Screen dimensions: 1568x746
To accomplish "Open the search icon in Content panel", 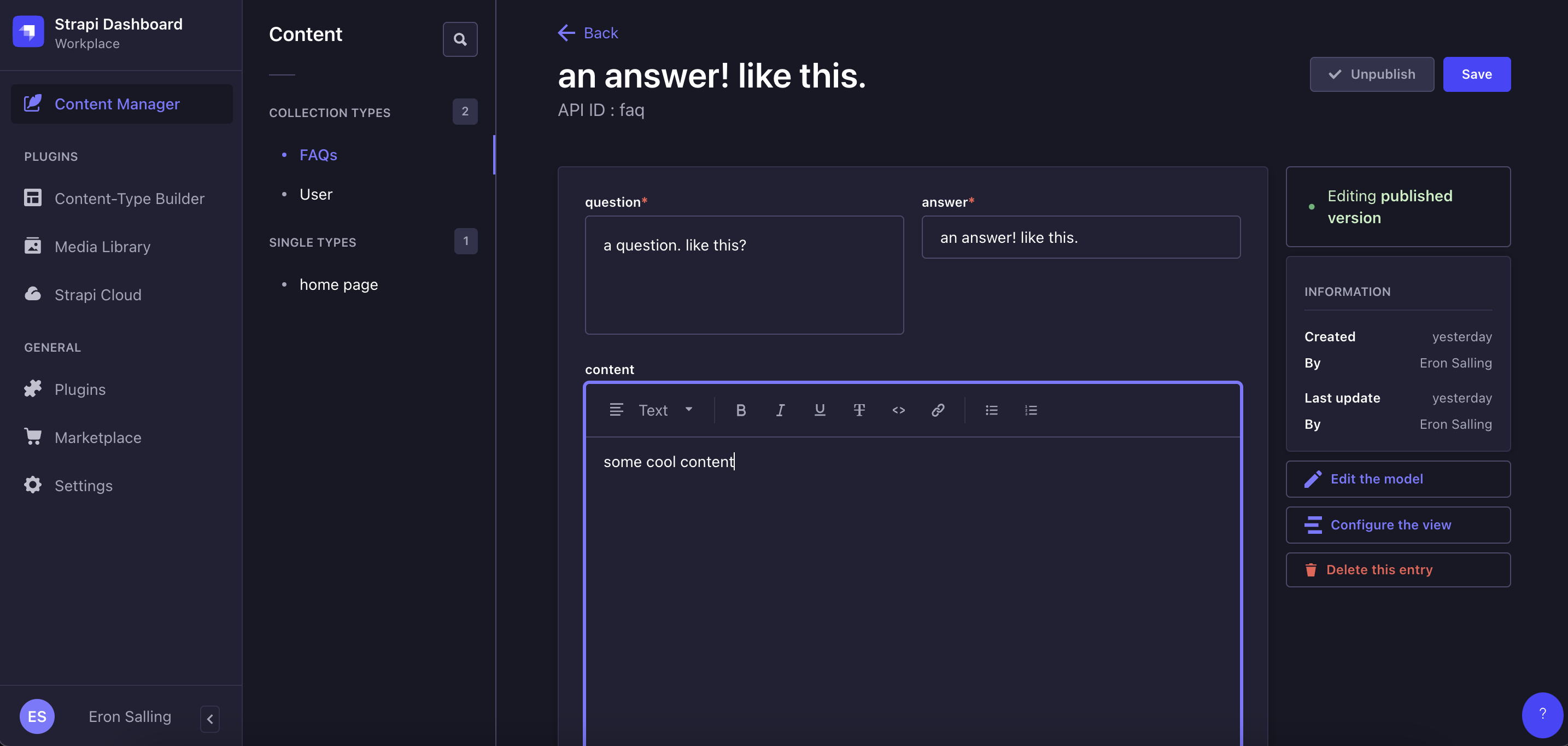I will point(460,39).
